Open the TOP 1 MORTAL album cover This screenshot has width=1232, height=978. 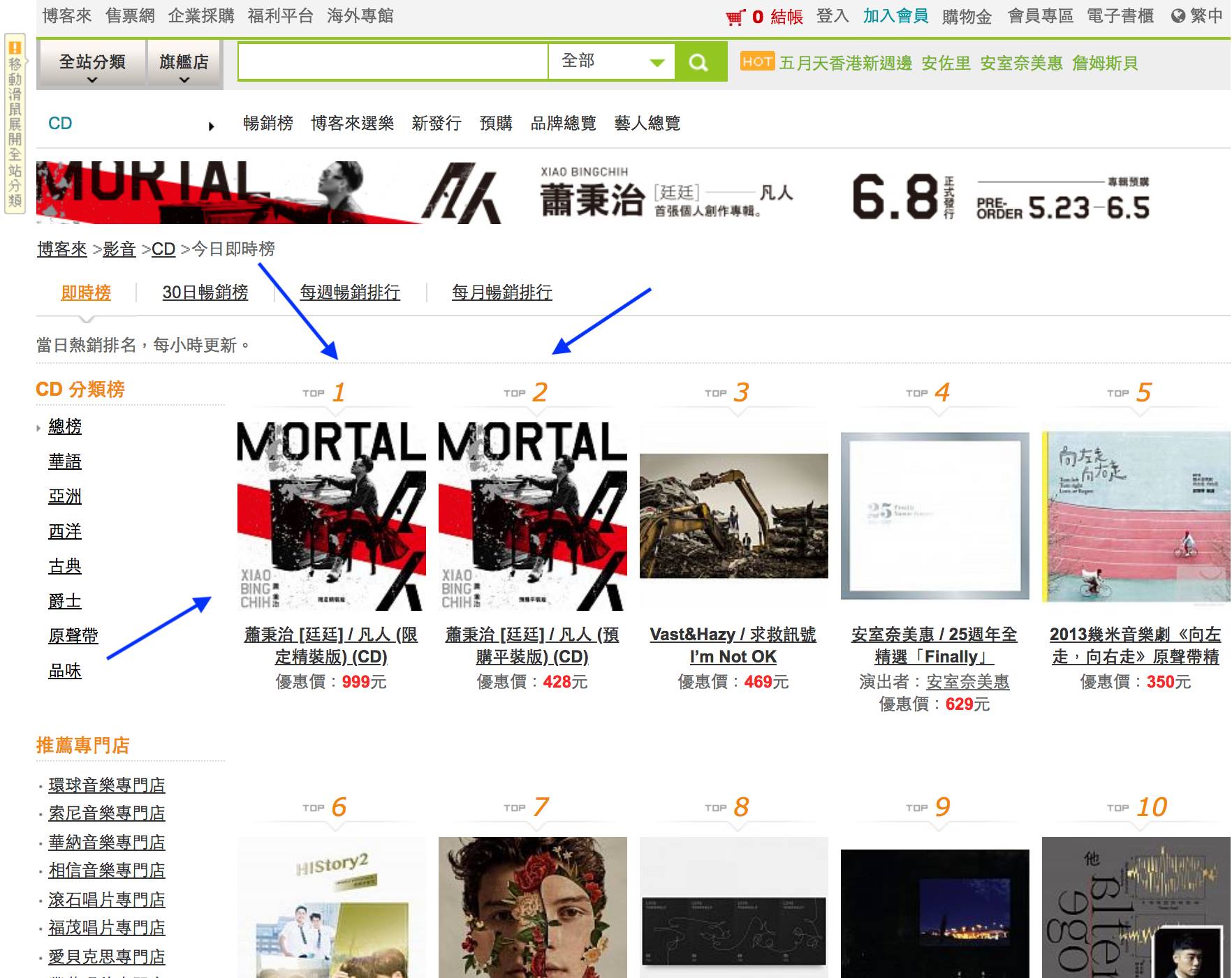tap(332, 516)
